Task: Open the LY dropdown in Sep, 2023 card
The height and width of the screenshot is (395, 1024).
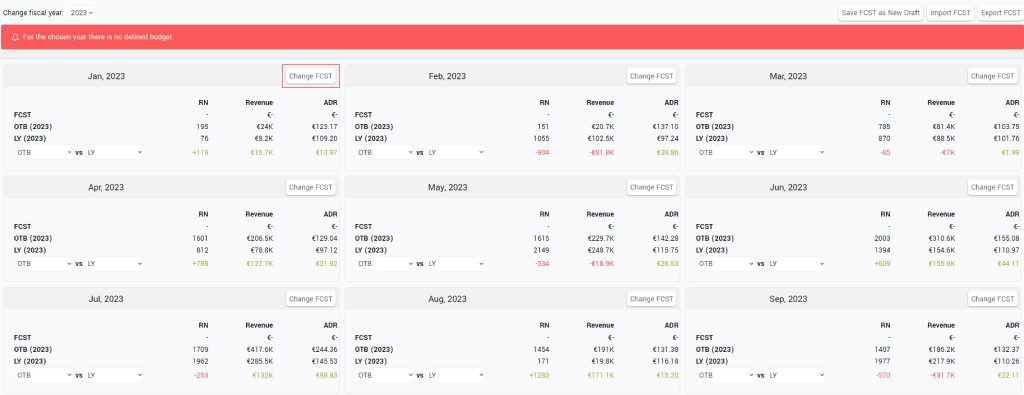Action: pos(796,375)
